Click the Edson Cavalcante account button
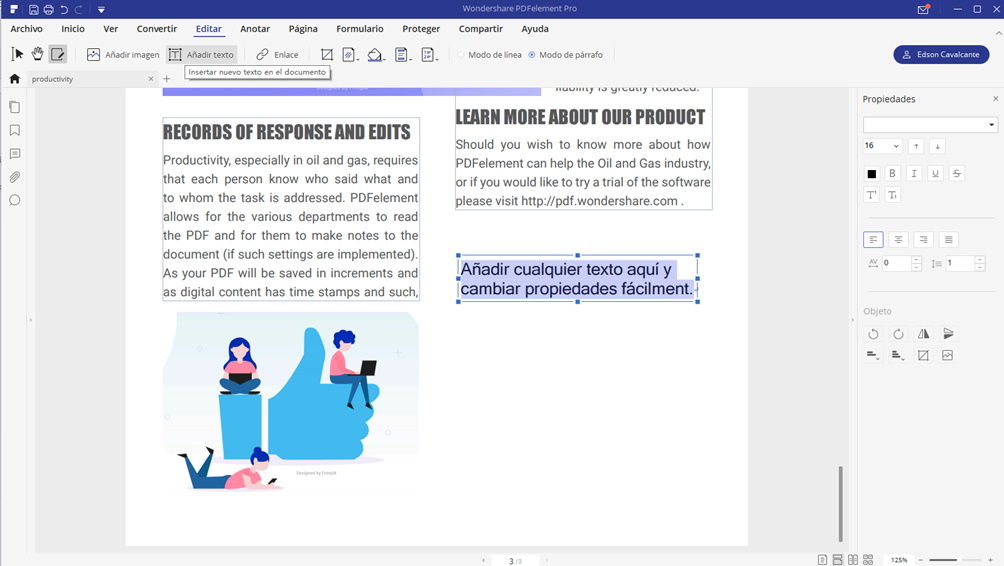 coord(941,55)
